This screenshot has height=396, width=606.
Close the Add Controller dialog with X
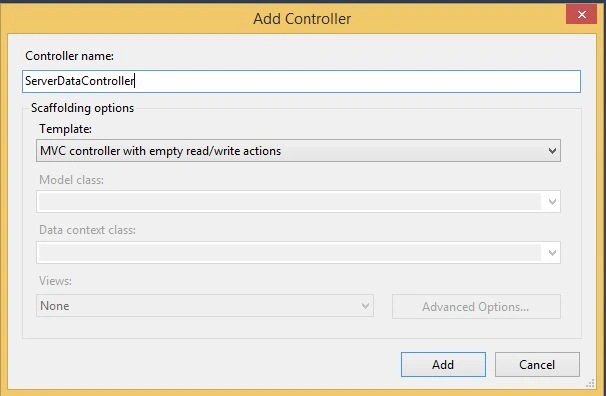click(x=581, y=14)
